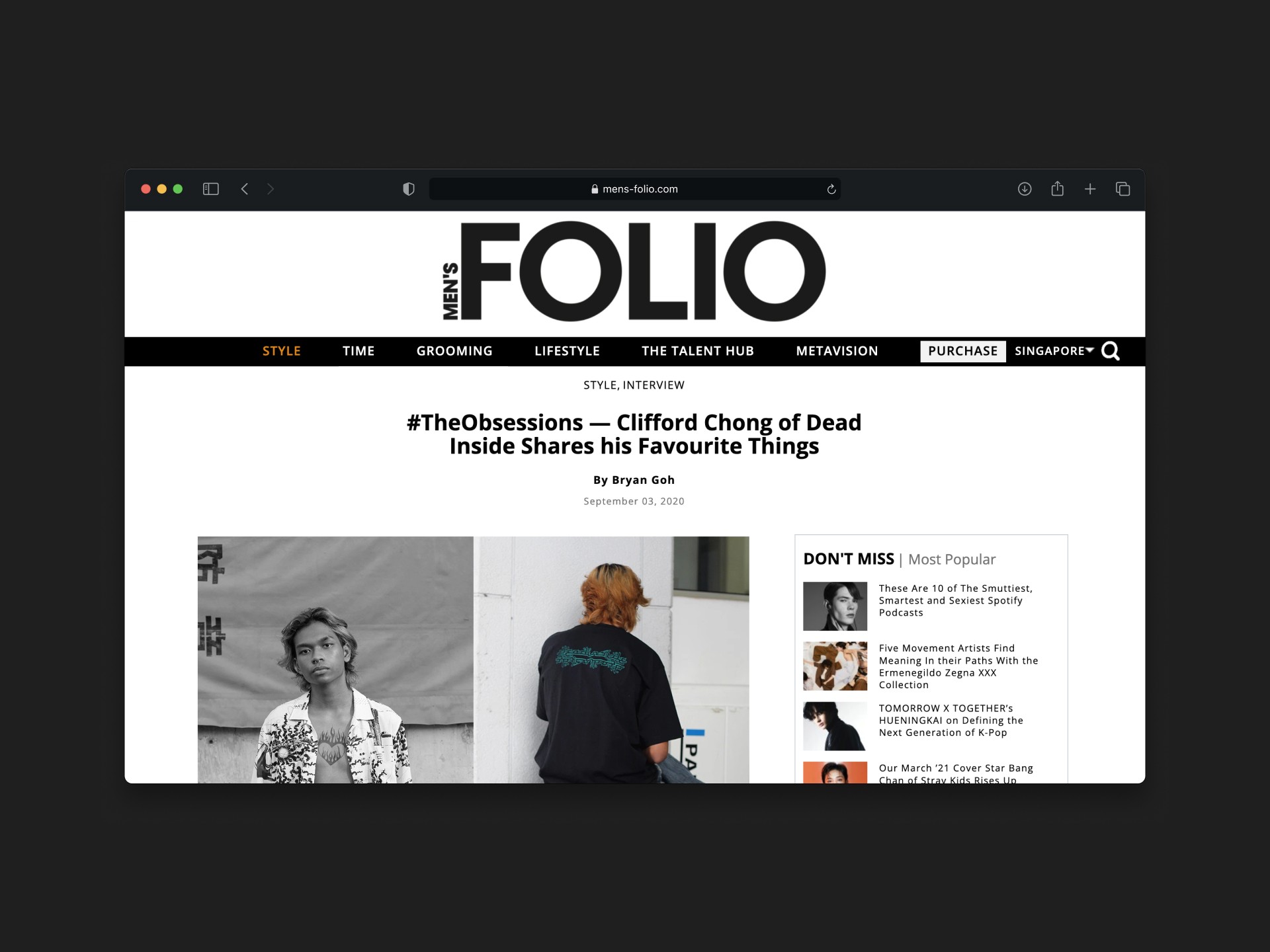The width and height of the screenshot is (1270, 952).
Task: Go back with the back arrow
Action: 245,189
